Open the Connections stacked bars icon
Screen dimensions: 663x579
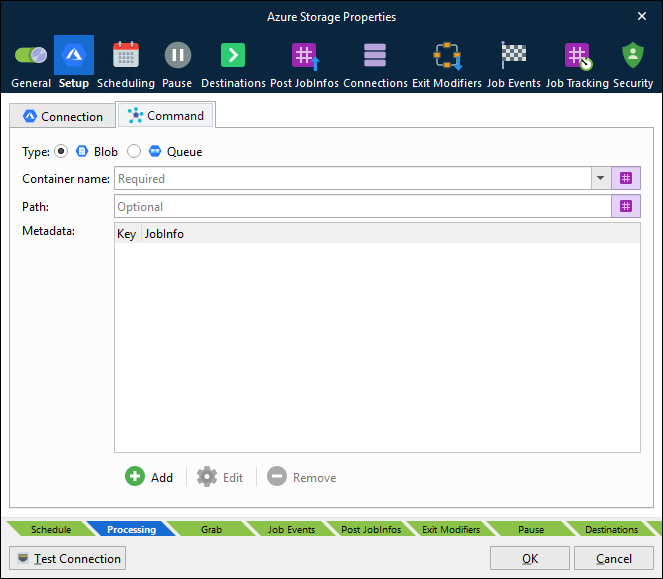point(375,55)
